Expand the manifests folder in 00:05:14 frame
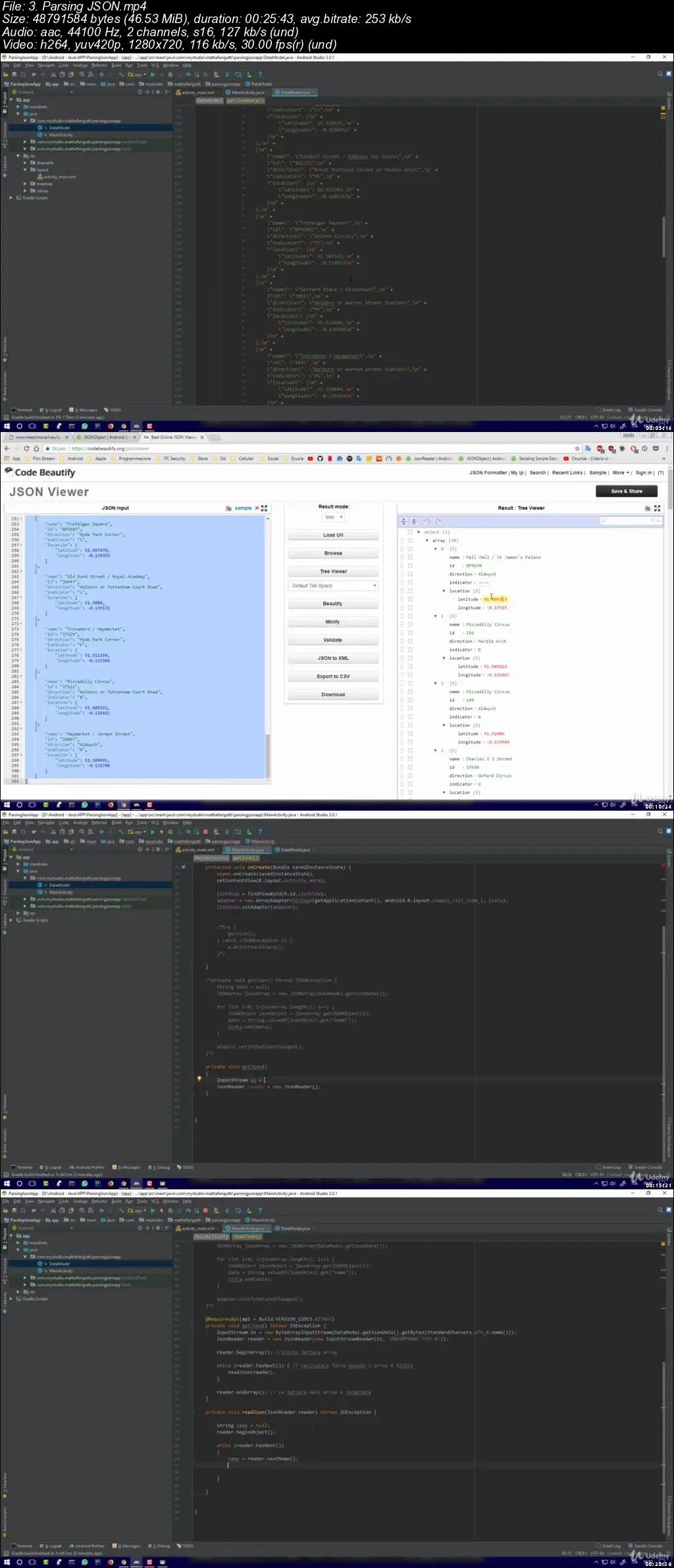Screen dimensions: 674x1568 tap(18, 107)
